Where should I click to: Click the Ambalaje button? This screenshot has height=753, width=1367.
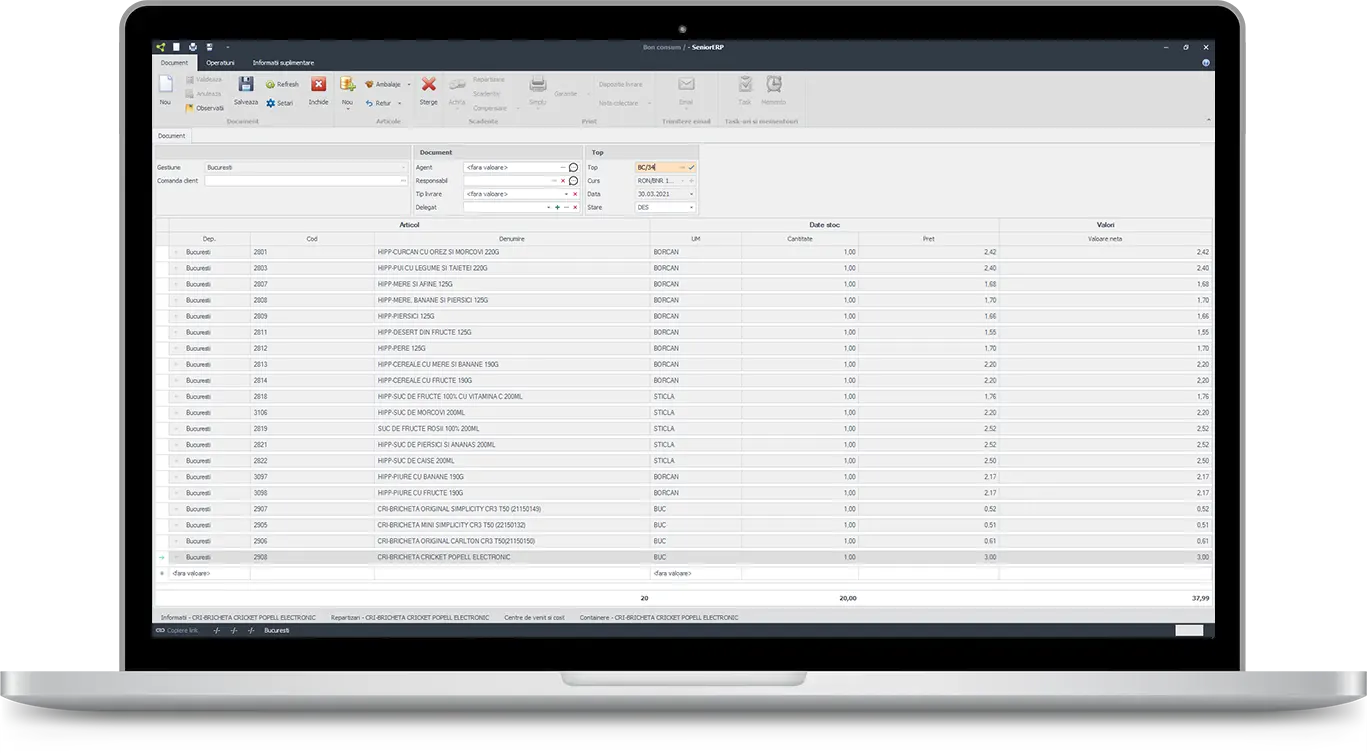click(x=382, y=85)
